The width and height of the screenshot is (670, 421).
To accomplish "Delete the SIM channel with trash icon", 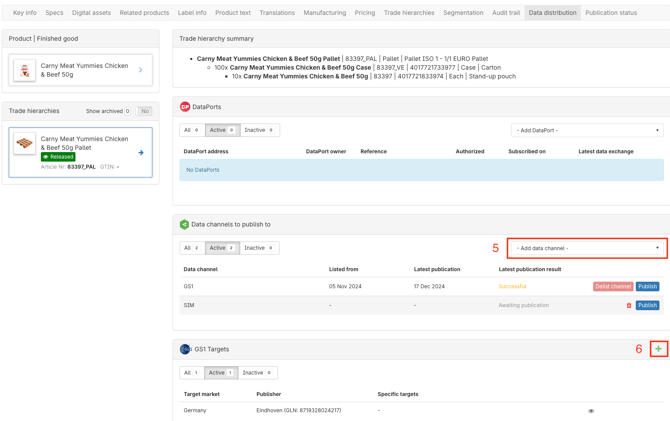I will [629, 306].
